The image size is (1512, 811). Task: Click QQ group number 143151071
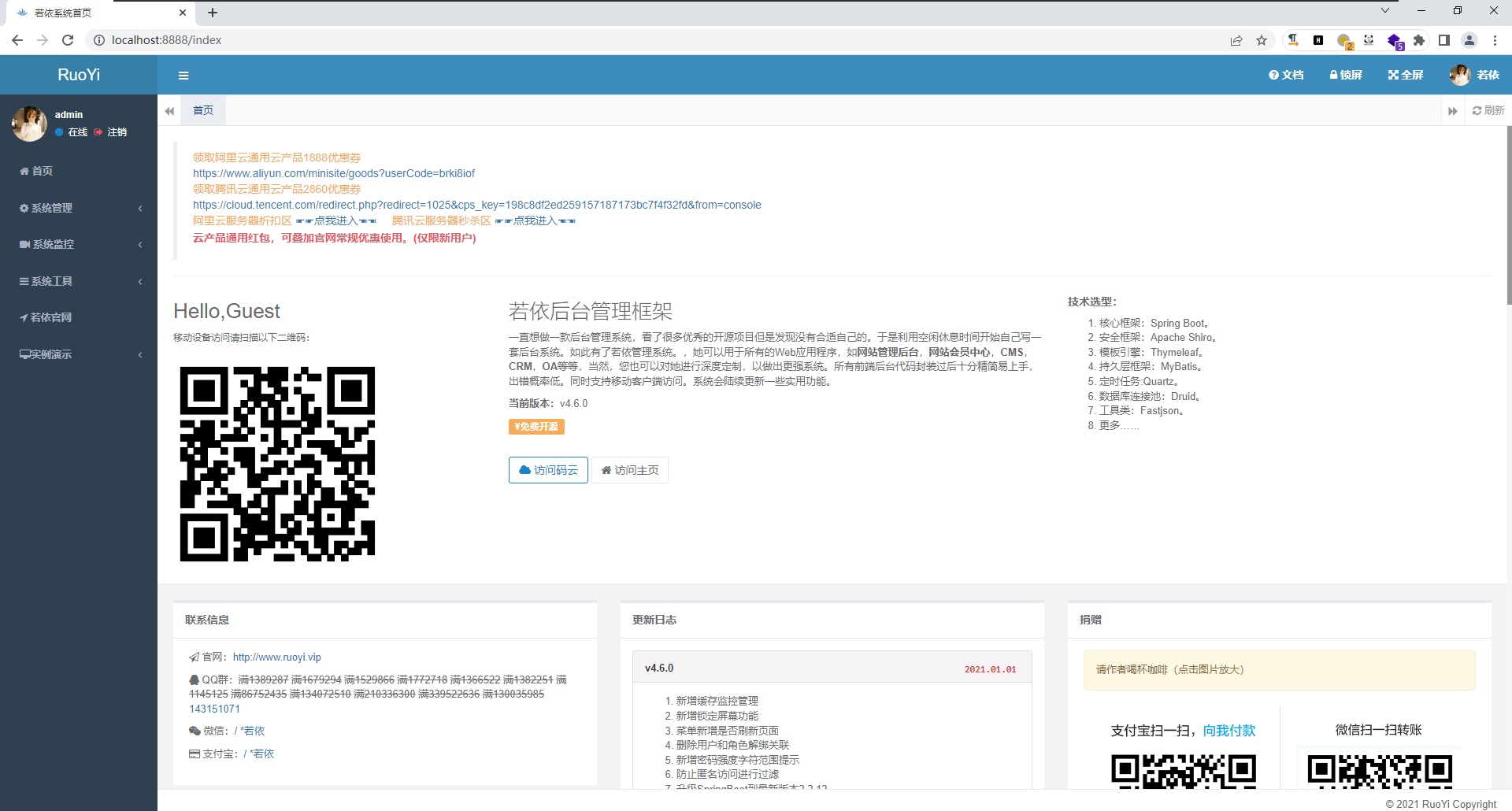click(x=215, y=709)
